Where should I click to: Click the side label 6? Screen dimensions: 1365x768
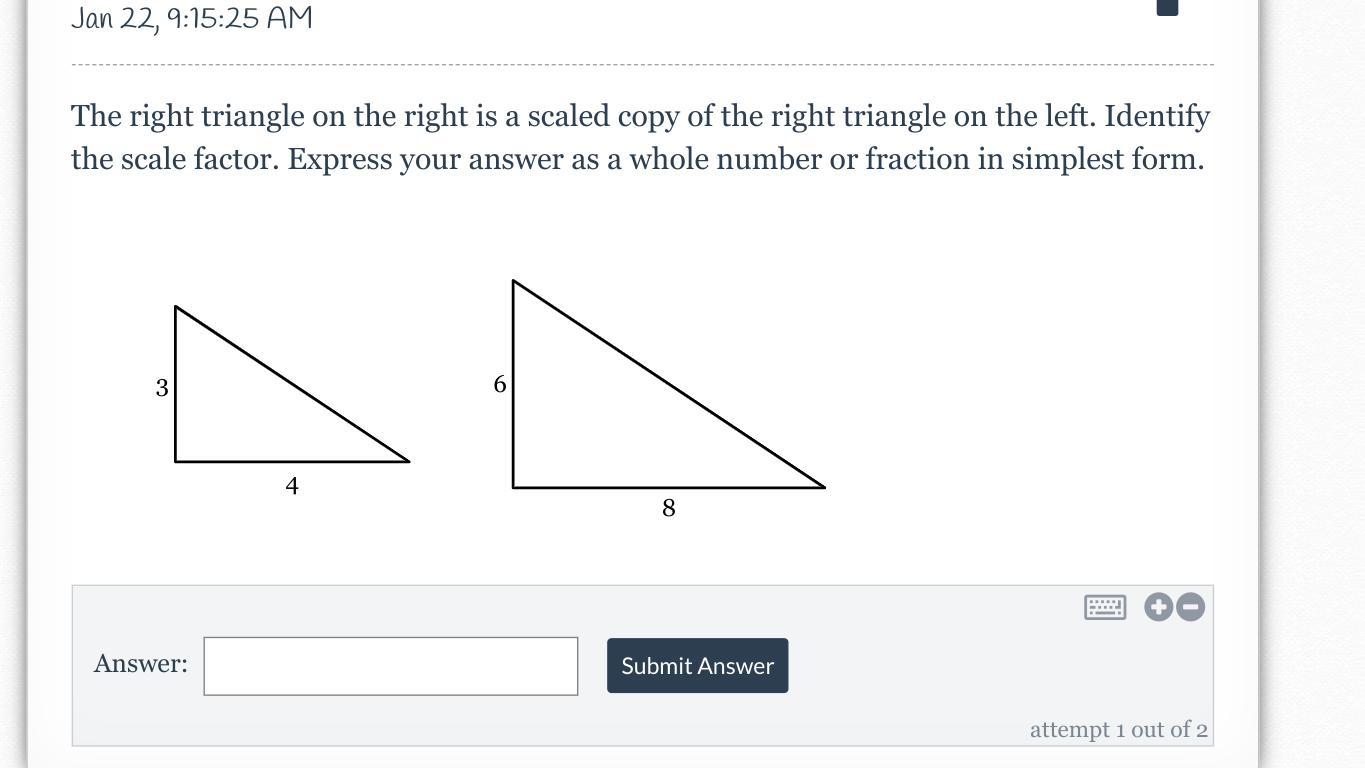pyautogui.click(x=500, y=385)
